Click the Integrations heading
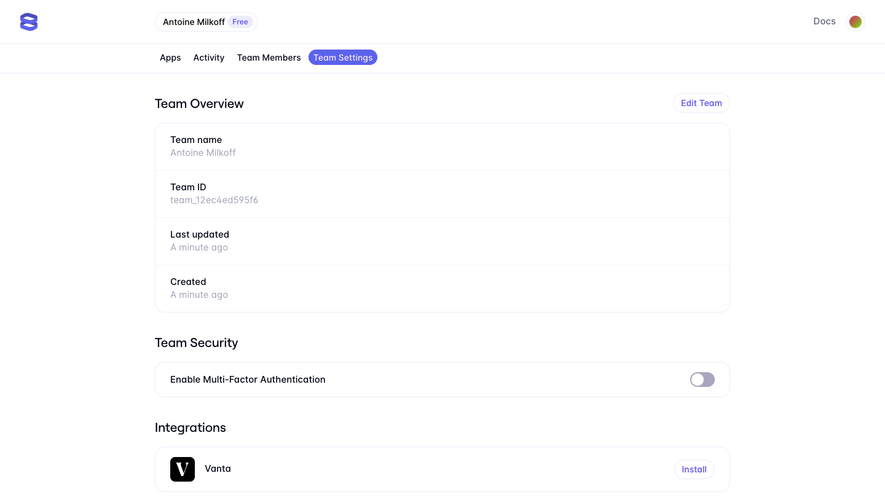 (190, 427)
